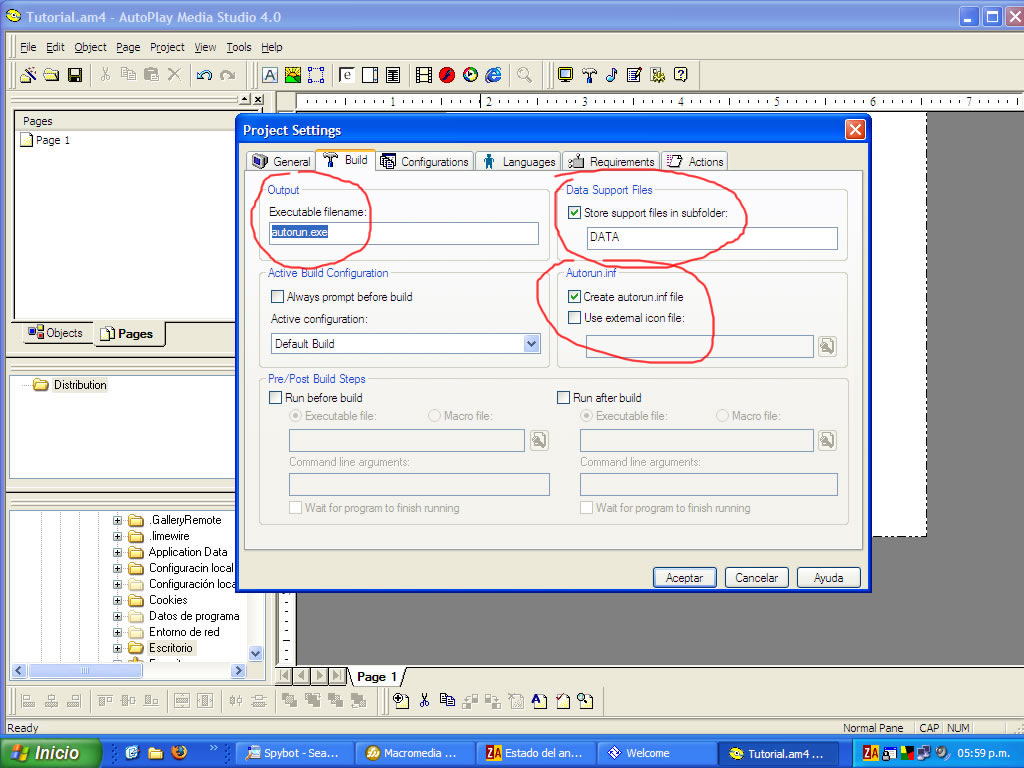Viewport: 1024px width, 768px height.
Task: Expand the Entorno de red folder node
Action: (x=118, y=632)
